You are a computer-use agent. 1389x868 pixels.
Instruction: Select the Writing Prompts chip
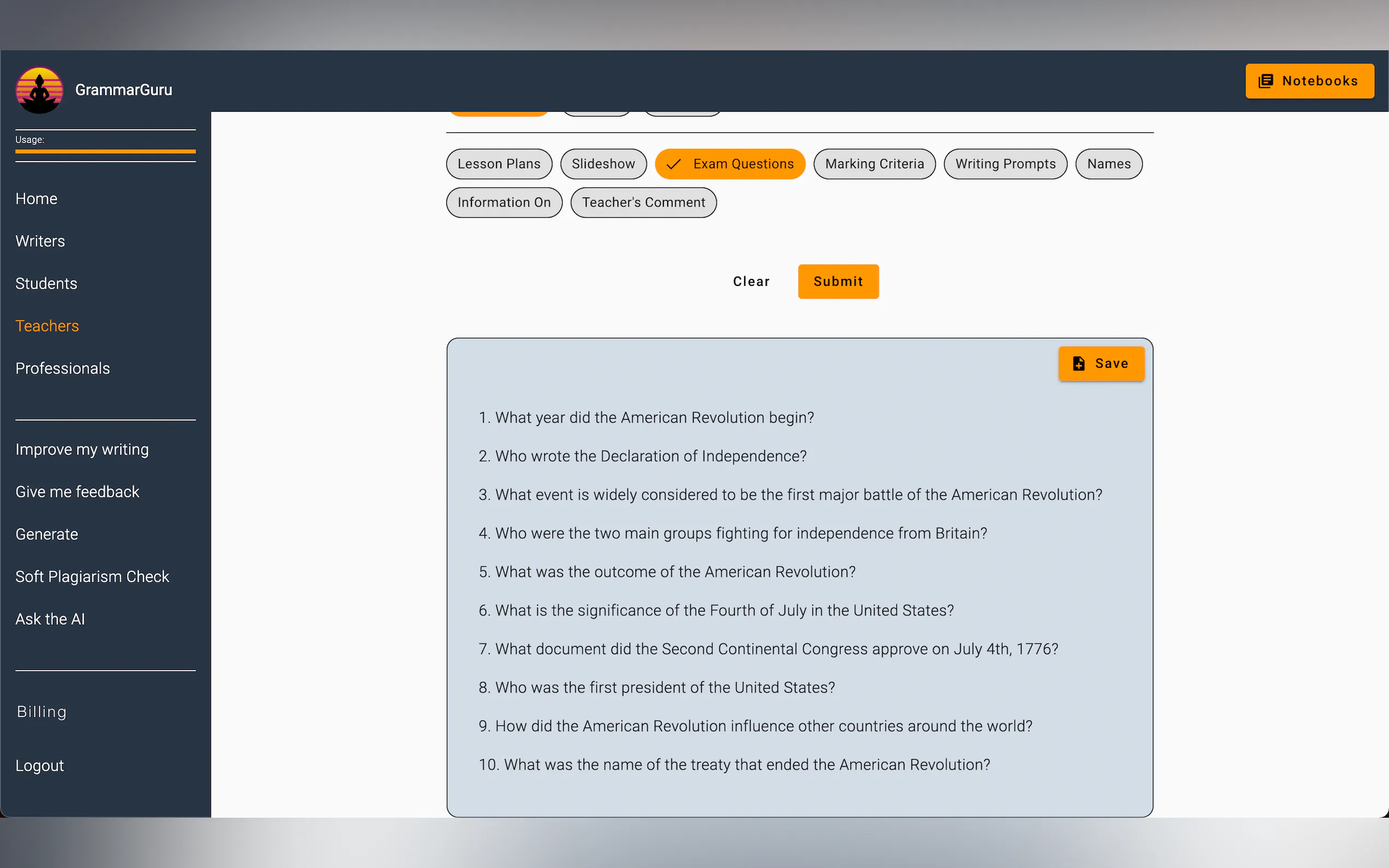click(x=1005, y=164)
